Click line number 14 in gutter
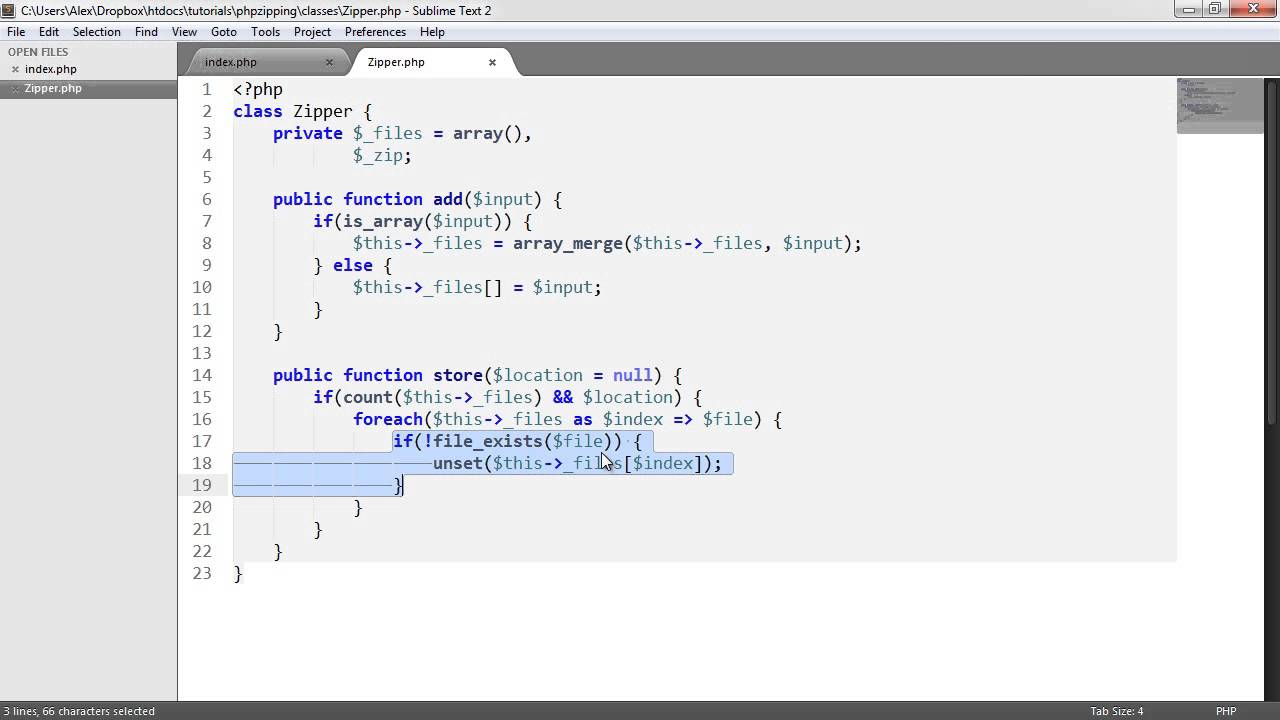Image resolution: width=1280 pixels, height=720 pixels. (202, 375)
